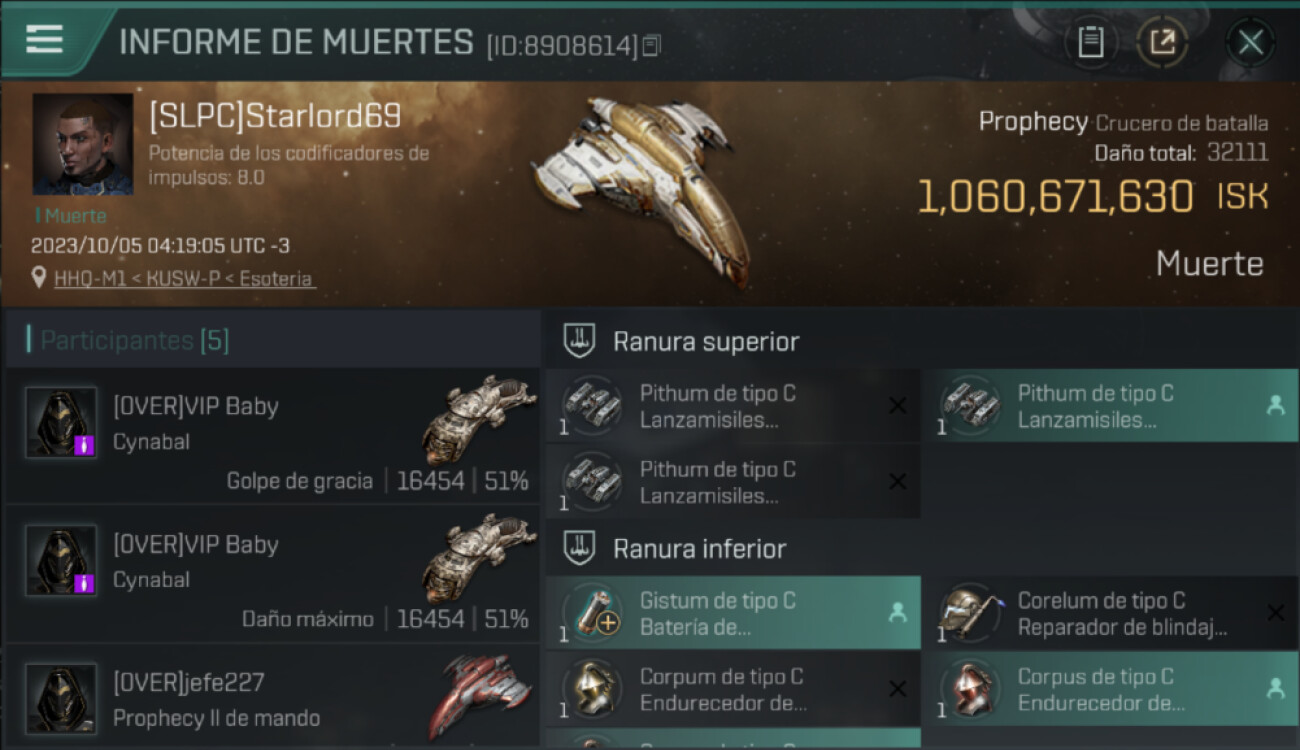The image size is (1300, 750).
Task: Close the Informe de Muertes window
Action: pyautogui.click(x=1250, y=42)
